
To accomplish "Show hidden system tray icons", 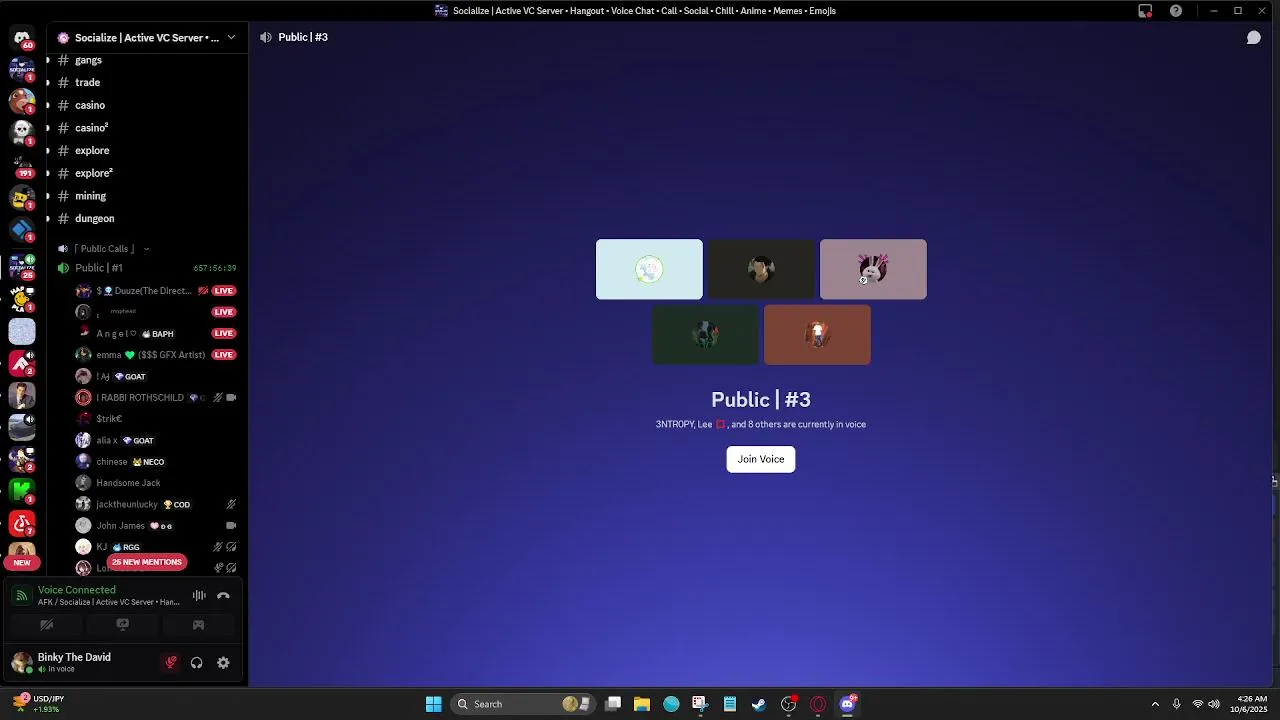I will (1155, 704).
